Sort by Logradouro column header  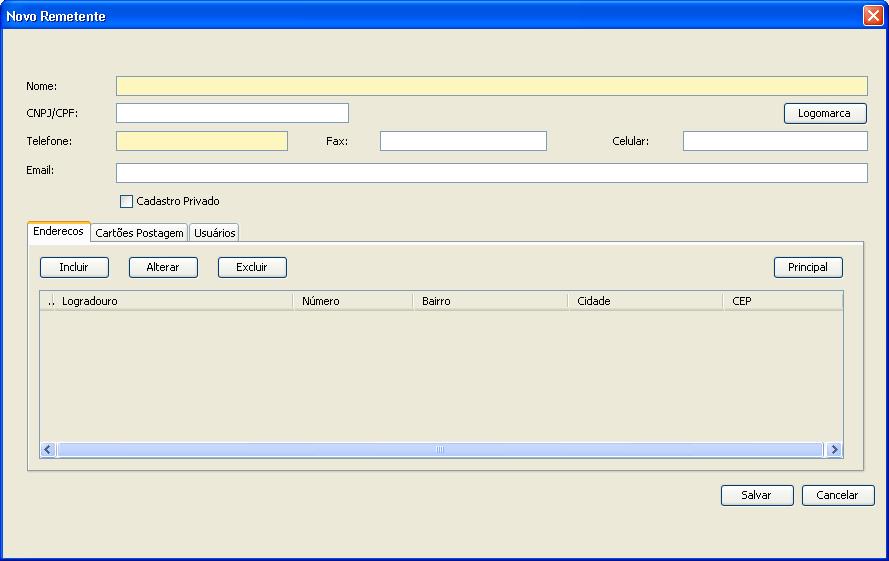pyautogui.click(x=174, y=301)
